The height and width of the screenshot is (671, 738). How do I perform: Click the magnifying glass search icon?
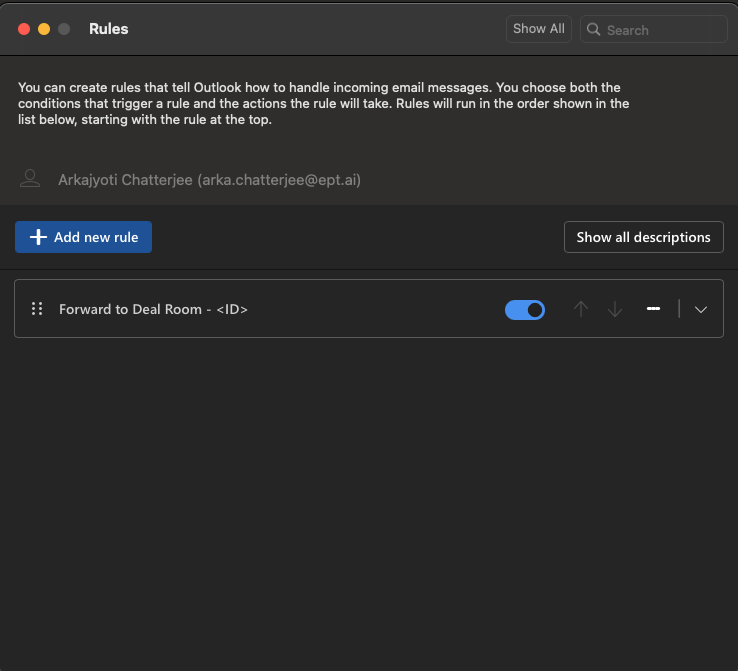click(594, 30)
